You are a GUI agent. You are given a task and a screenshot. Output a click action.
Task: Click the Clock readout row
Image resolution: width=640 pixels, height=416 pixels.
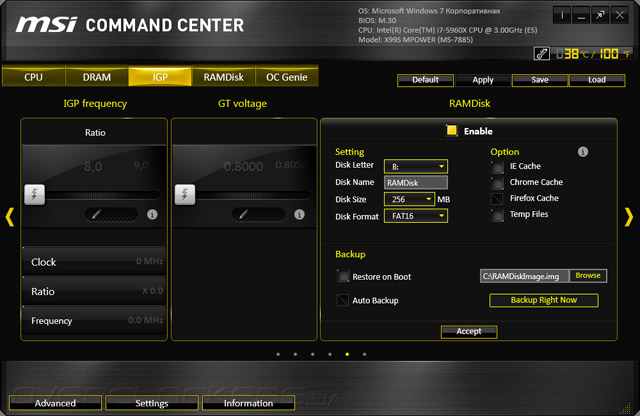tap(94, 261)
